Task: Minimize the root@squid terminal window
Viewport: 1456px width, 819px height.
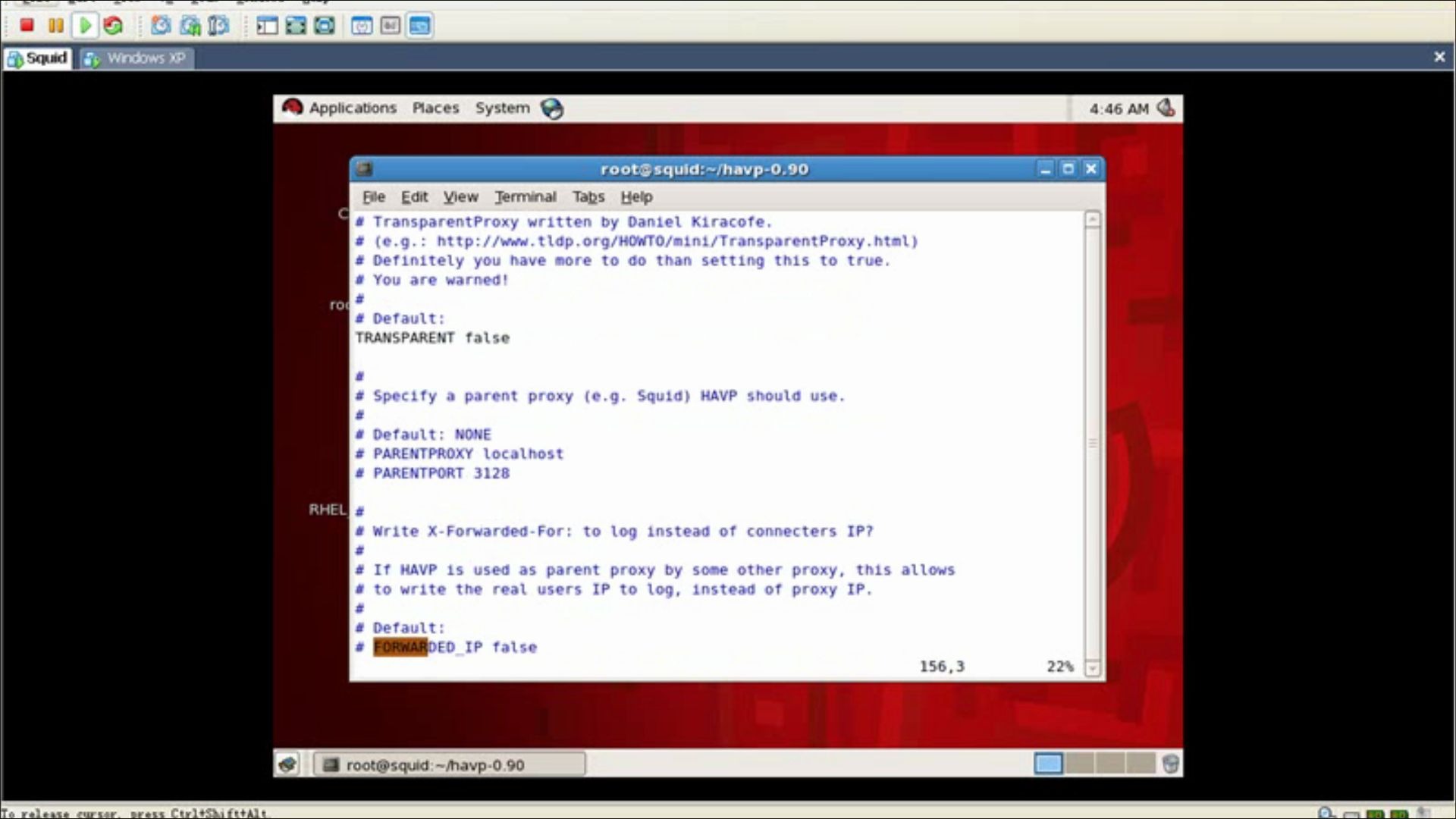Action: 1046,168
